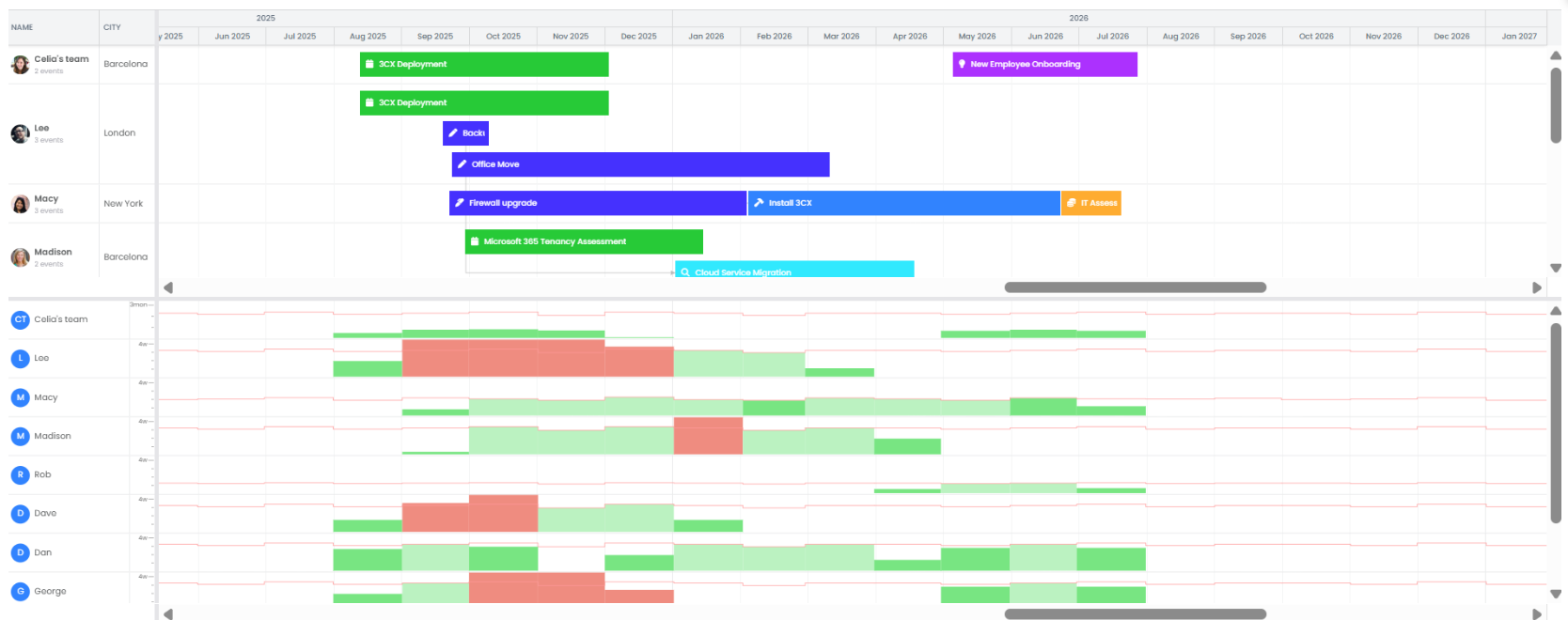This screenshot has height=620, width=1568.
Task: Click the Dec 2026 month header
Action: pyautogui.click(x=1451, y=37)
